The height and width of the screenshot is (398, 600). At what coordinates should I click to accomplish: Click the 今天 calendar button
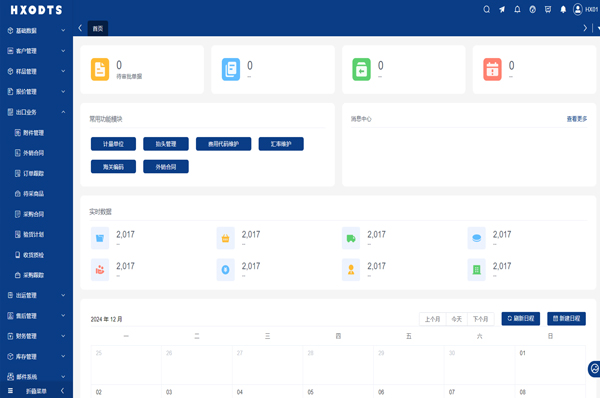coord(457,319)
